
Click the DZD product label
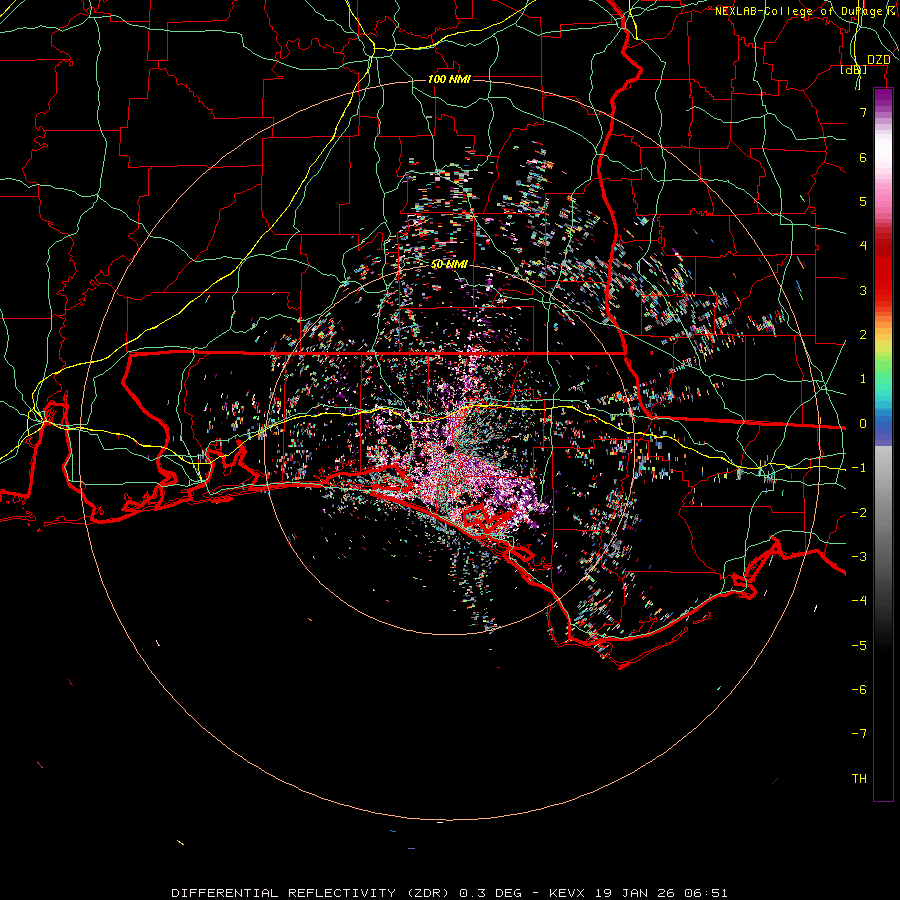pyautogui.click(x=878, y=60)
